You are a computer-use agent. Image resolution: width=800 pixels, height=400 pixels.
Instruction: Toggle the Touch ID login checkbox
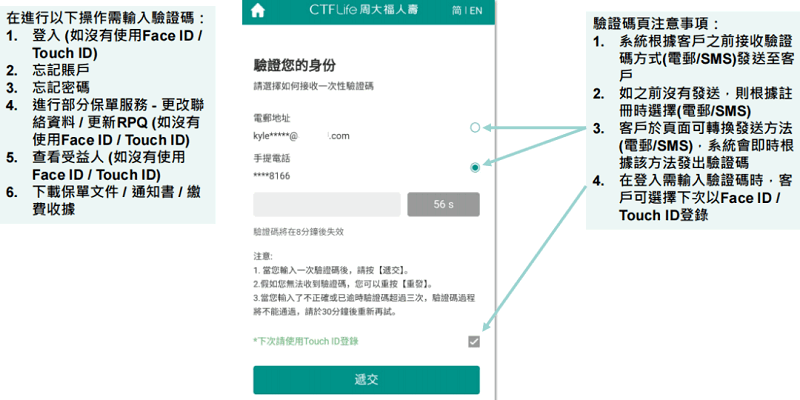click(x=474, y=342)
